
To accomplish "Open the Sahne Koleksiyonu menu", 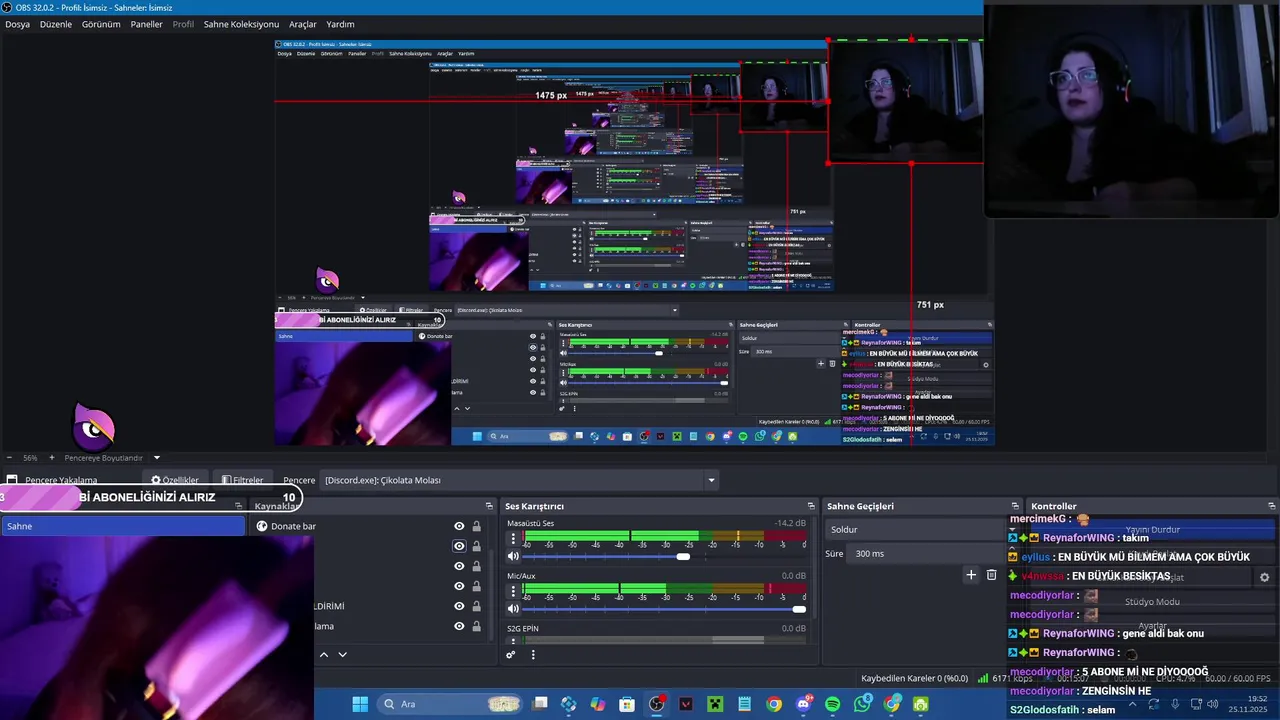I will pyautogui.click(x=241, y=24).
